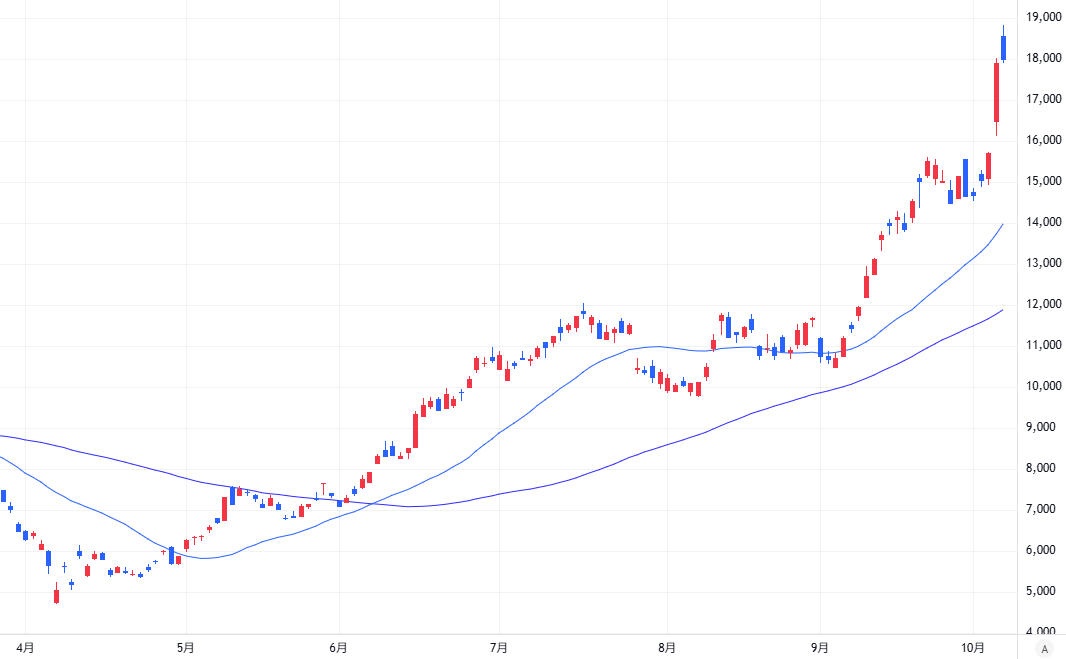This screenshot has height=659, width=1066.
Task: Click the 6月 date label
Action: point(338,647)
